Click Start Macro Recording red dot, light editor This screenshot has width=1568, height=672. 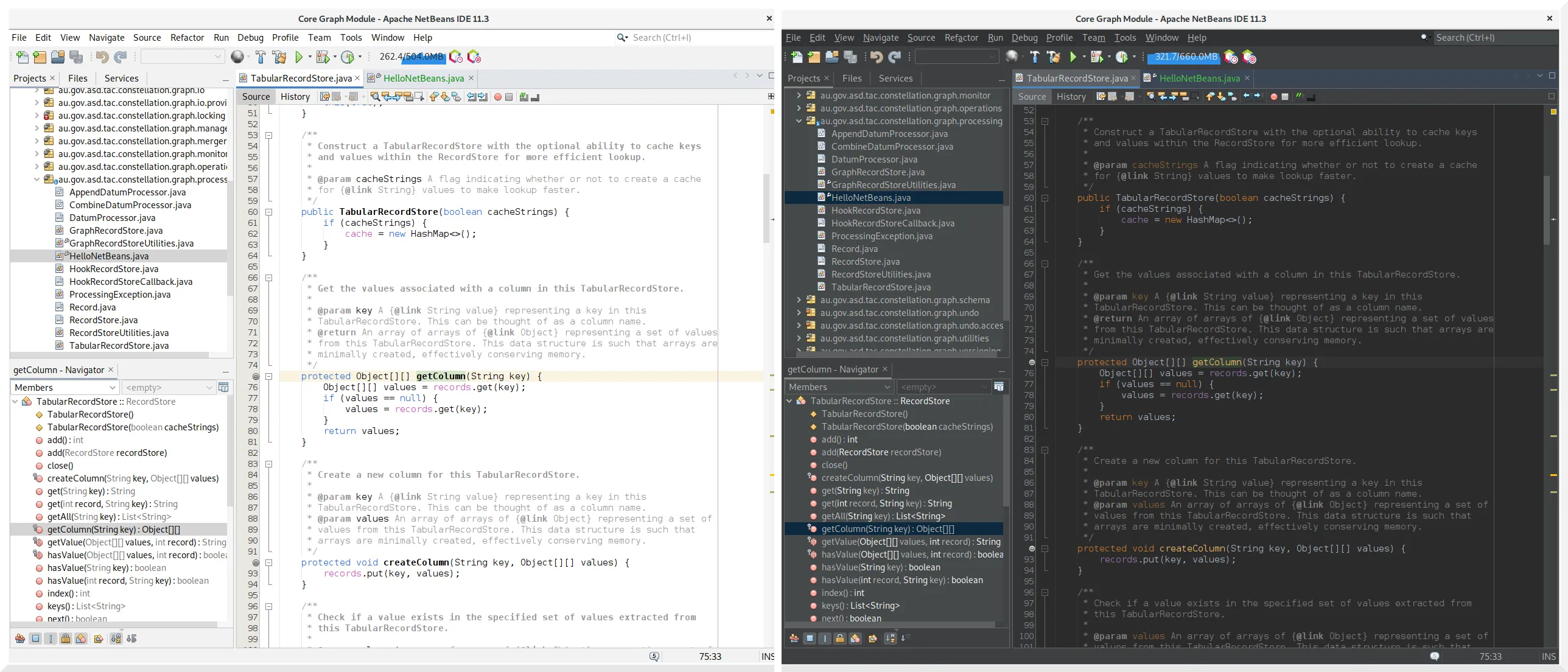[x=497, y=97]
